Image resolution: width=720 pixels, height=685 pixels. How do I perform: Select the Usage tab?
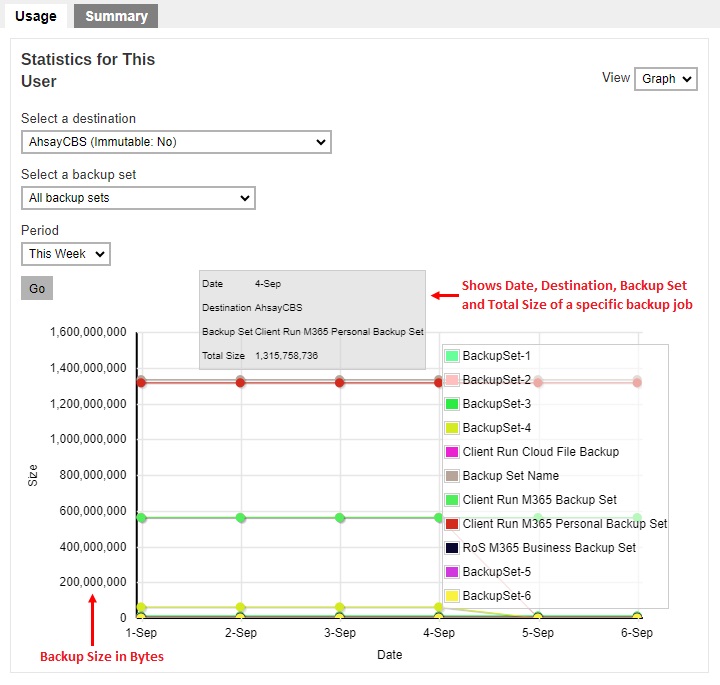(x=36, y=16)
